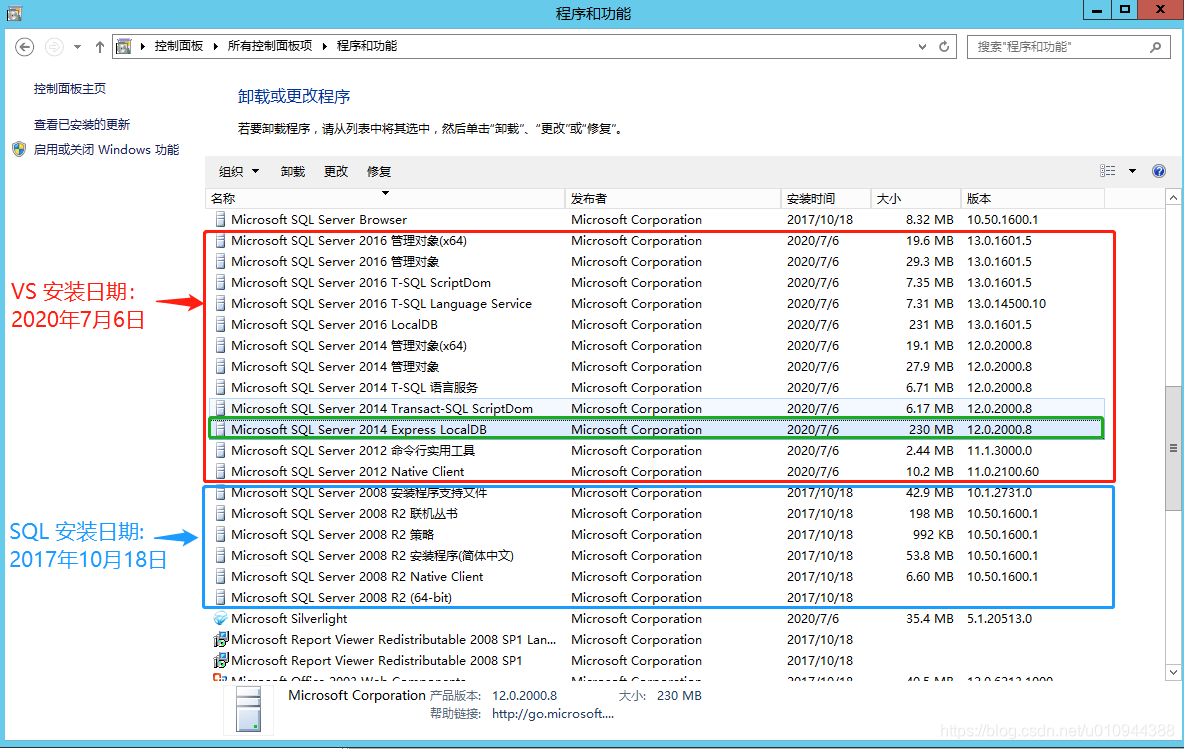Screen dimensions: 1184x749
Task: Sort by 安装时间 column header
Action: pyautogui.click(x=825, y=199)
